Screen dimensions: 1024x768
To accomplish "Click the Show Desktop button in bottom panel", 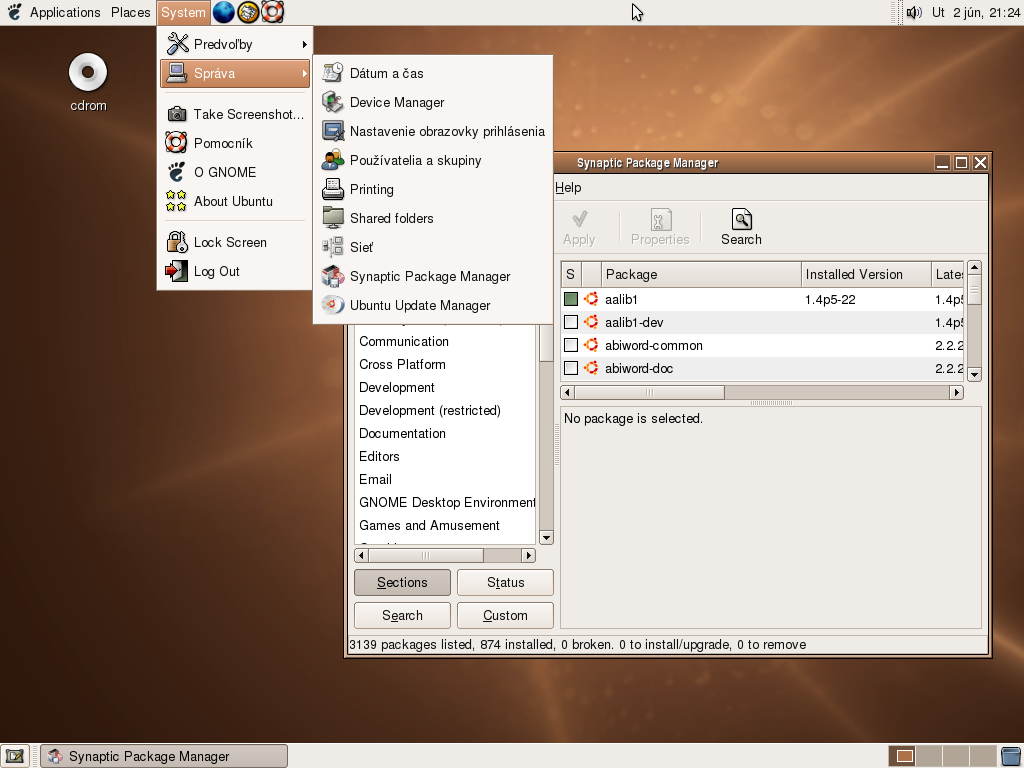I will [14, 756].
